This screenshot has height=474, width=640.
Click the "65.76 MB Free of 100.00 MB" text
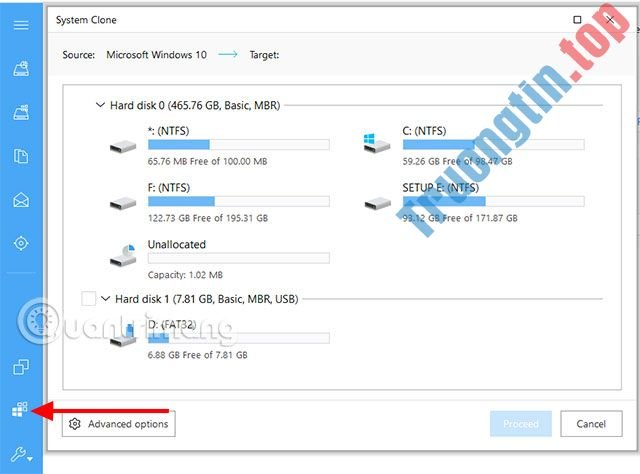207,161
